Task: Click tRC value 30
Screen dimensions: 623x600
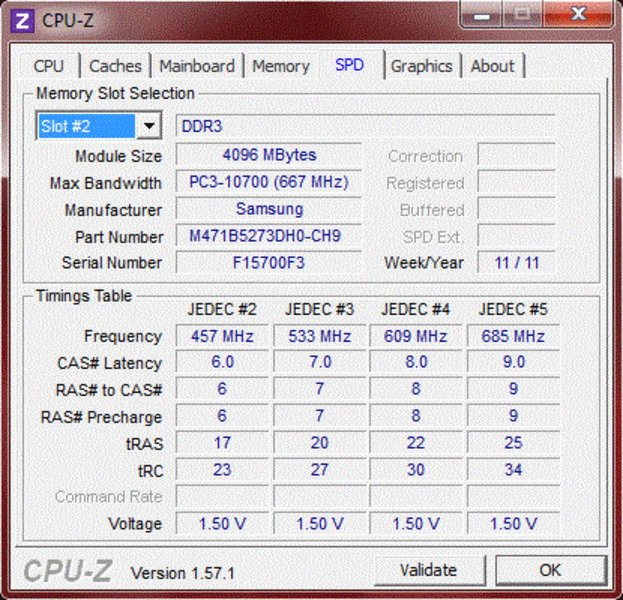Action: (x=416, y=470)
